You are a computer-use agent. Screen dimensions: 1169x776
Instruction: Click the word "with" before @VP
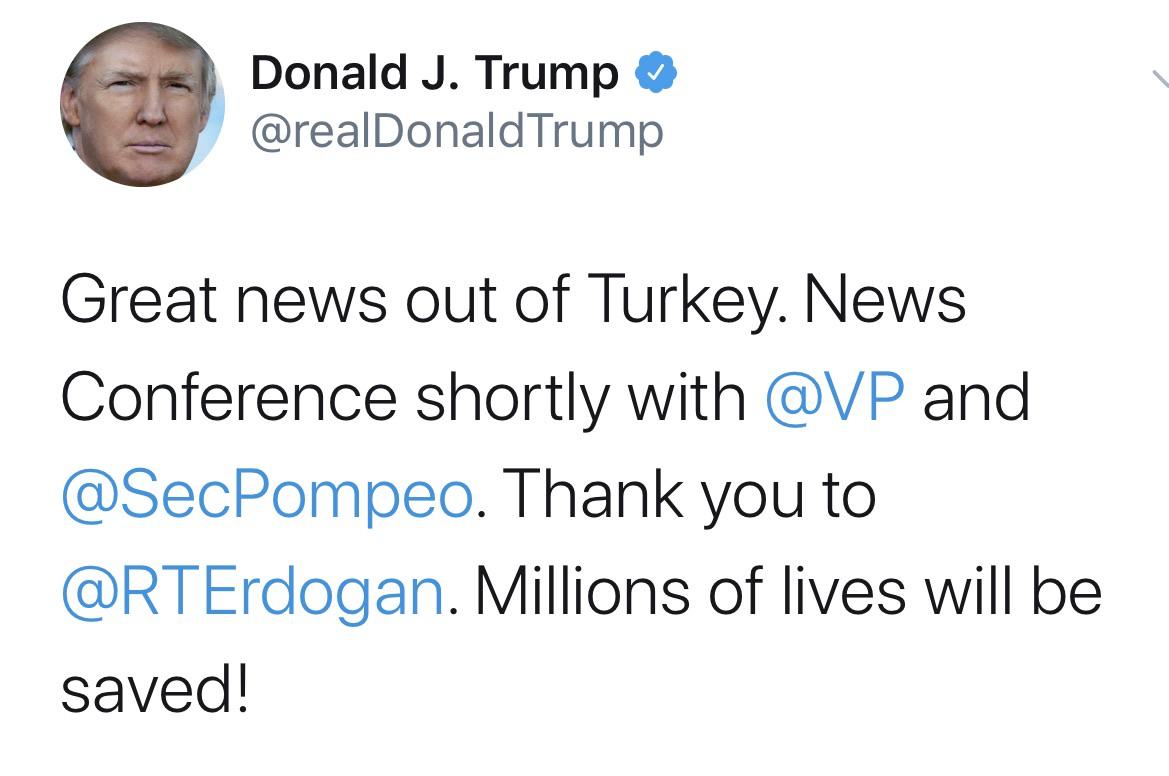coord(686,397)
